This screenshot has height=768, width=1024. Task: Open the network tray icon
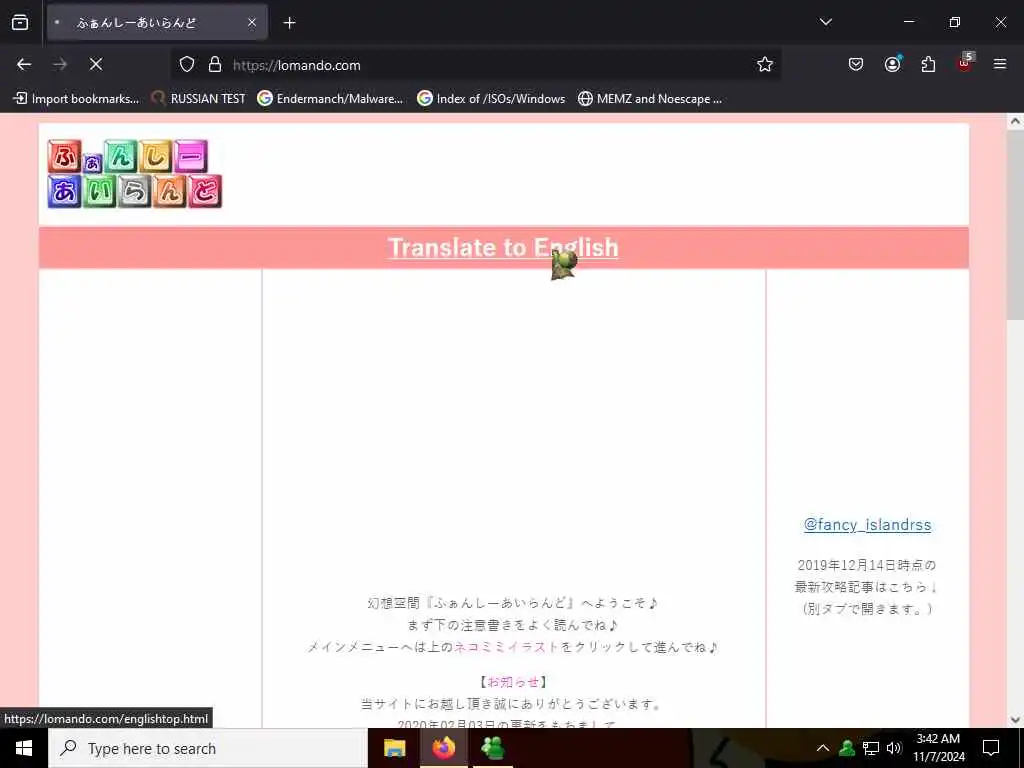click(x=871, y=748)
